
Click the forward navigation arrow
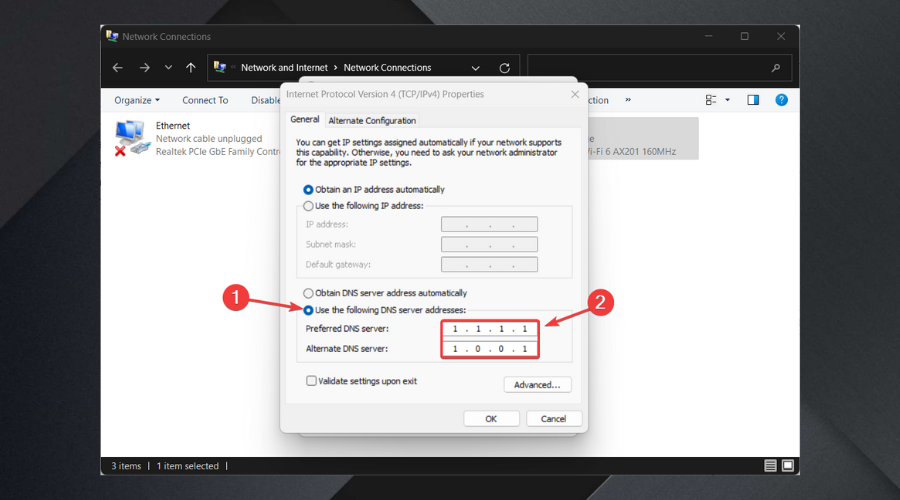point(145,68)
